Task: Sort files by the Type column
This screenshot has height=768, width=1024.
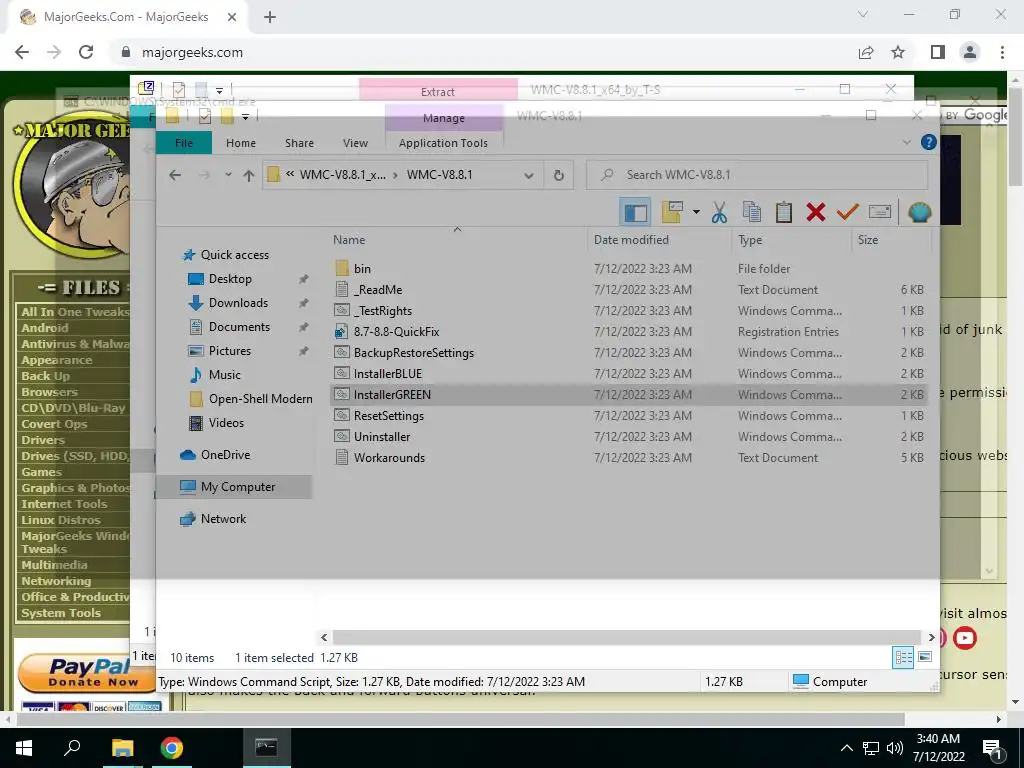Action: click(750, 240)
